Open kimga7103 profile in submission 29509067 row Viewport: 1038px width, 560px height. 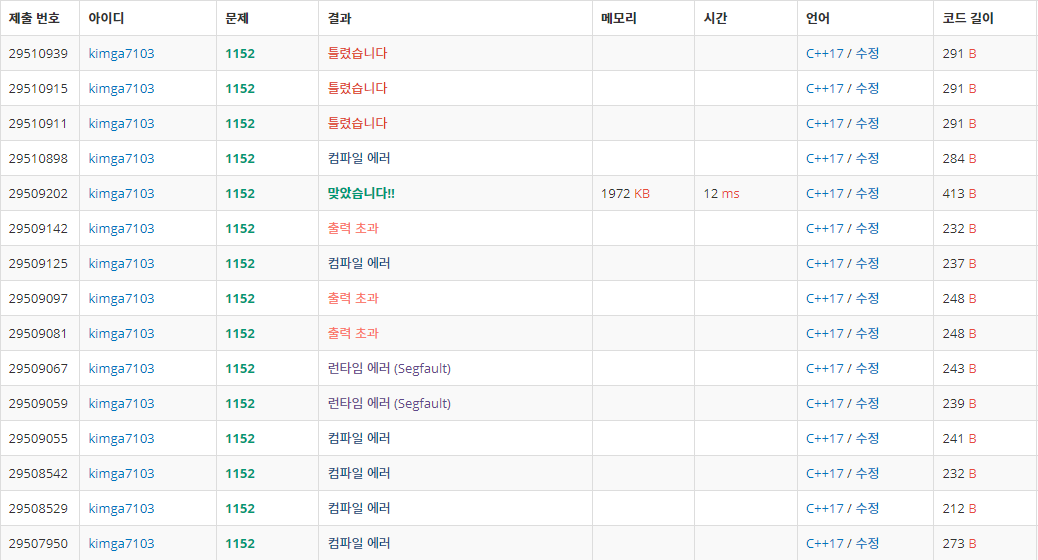pos(121,369)
